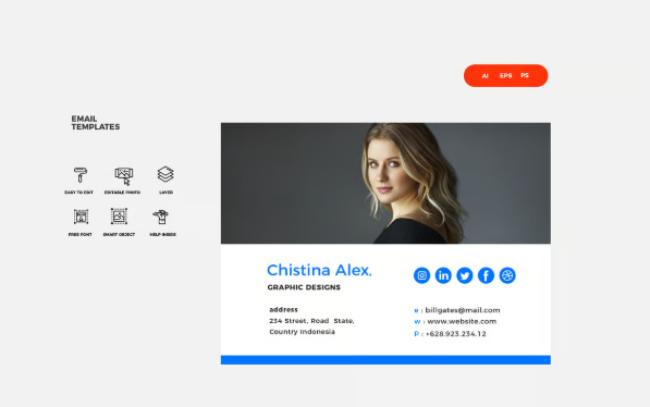Image resolution: width=650 pixels, height=407 pixels.
Task: Select the AI format in red pill
Action: (x=485, y=76)
